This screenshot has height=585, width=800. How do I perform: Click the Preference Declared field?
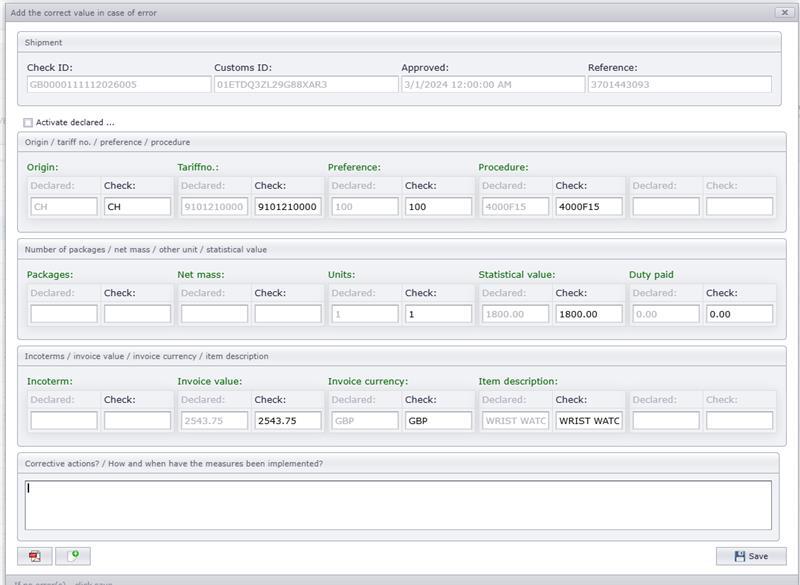click(x=365, y=207)
